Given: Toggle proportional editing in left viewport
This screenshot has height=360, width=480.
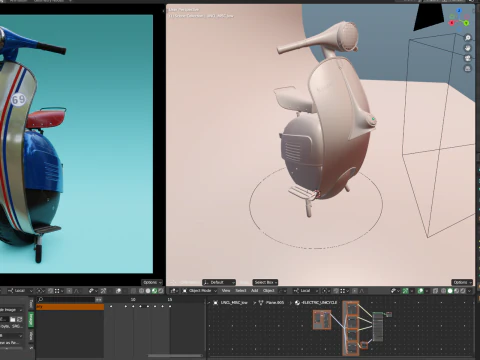Looking at the screenshot, I should coord(69,291).
